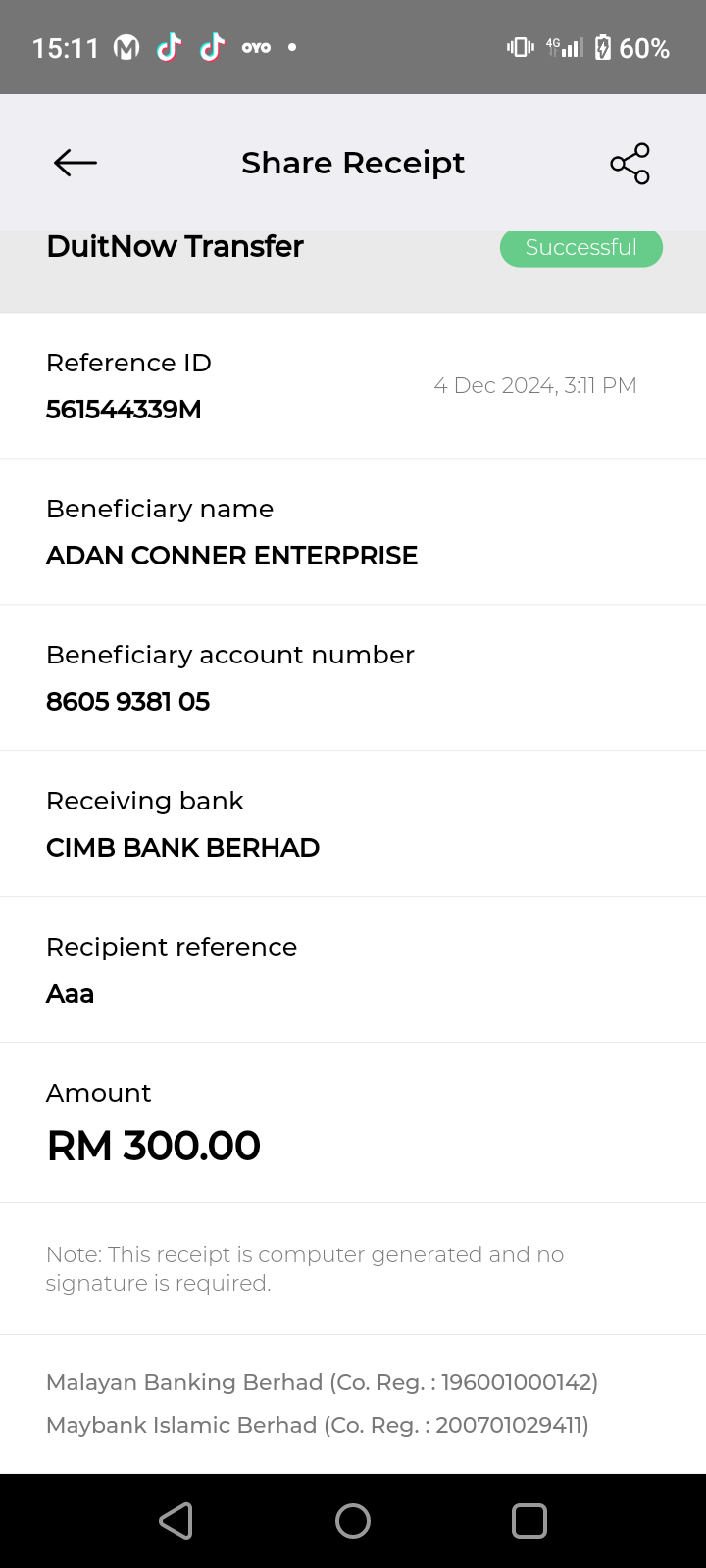Tap the RM 300.00 amount
Viewport: 706px width, 1568px height.
pyautogui.click(x=153, y=1146)
